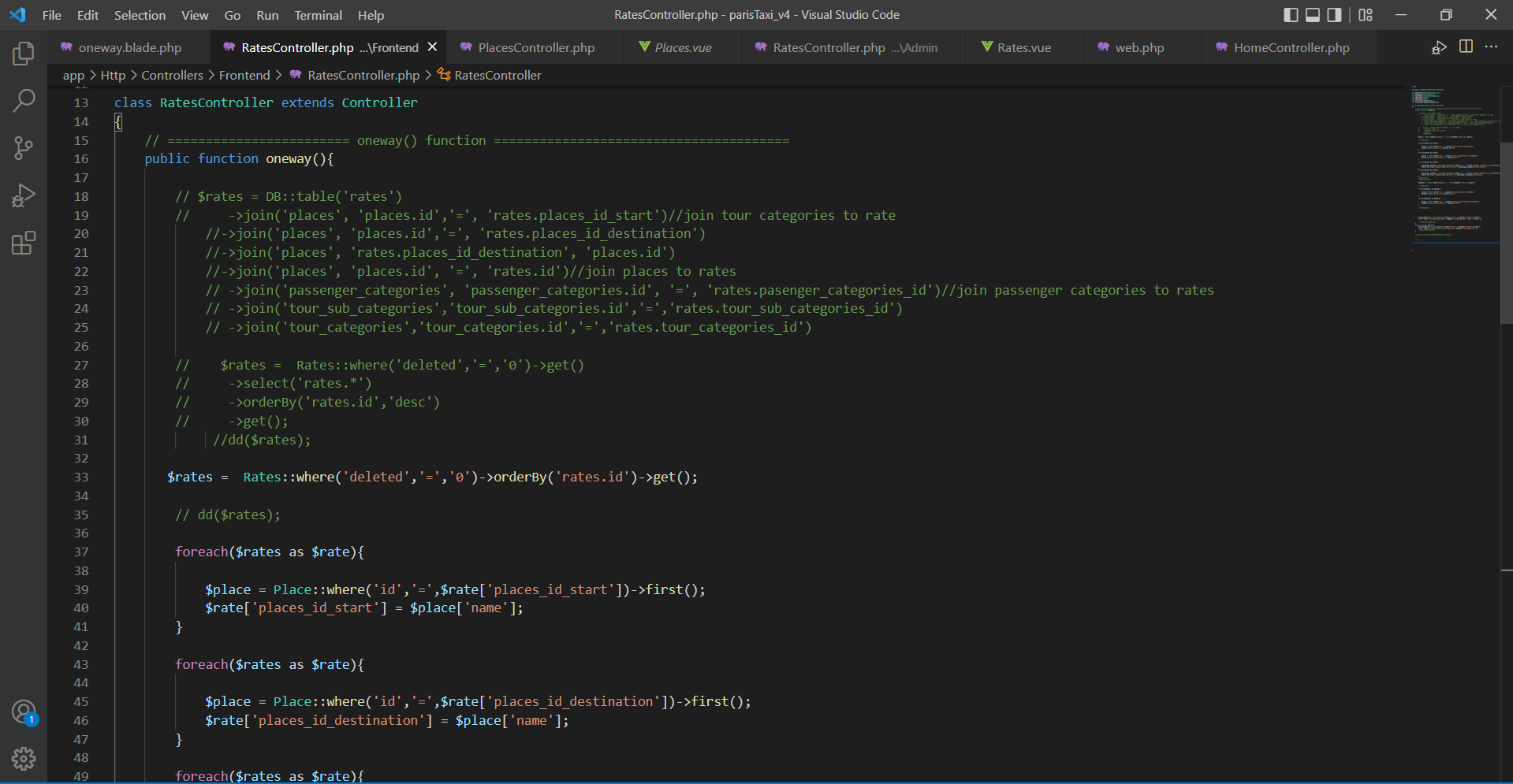Click 'Controller' parent class on line 13

(x=380, y=103)
